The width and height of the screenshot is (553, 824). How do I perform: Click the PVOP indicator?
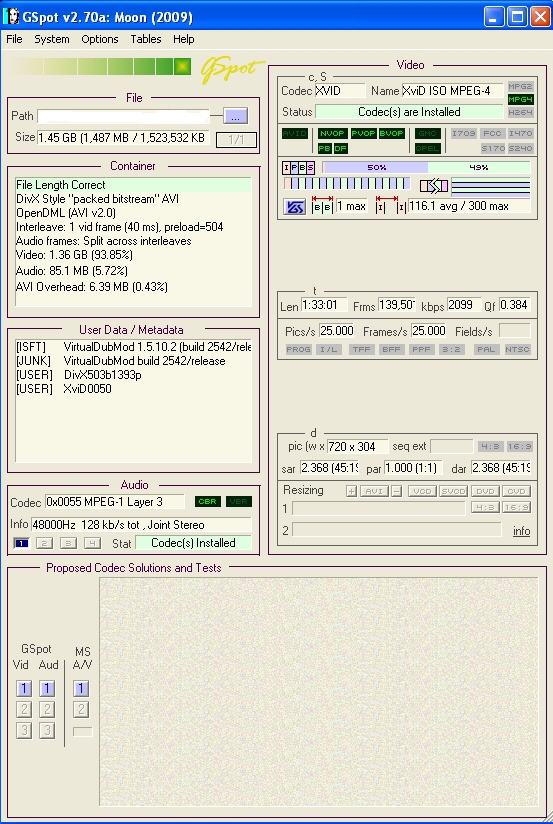point(363,133)
